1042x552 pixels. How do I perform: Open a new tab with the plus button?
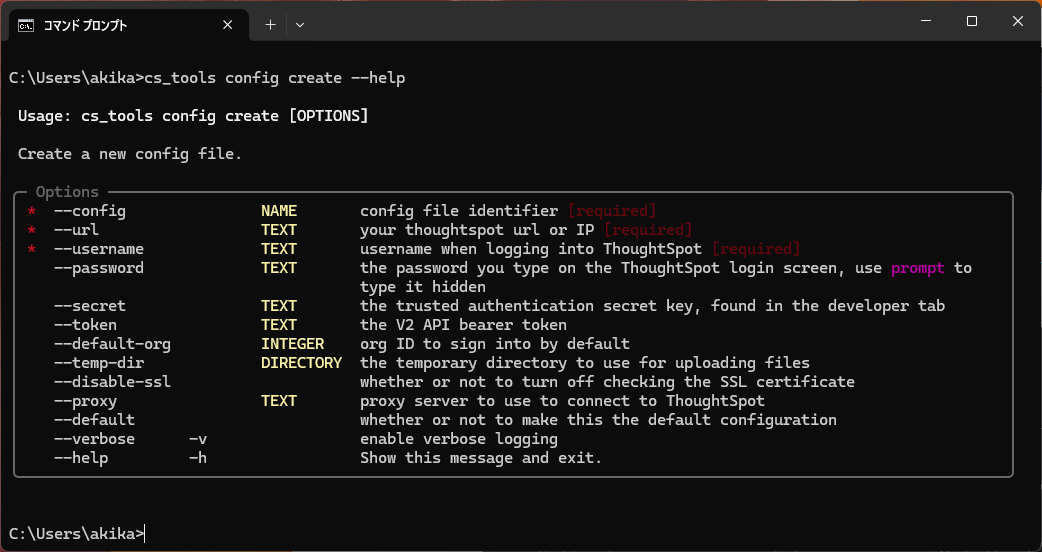point(270,25)
